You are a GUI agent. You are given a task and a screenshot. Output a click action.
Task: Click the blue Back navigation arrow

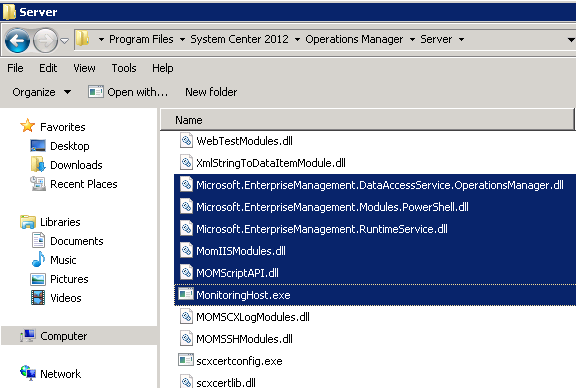pyautogui.click(x=17, y=40)
